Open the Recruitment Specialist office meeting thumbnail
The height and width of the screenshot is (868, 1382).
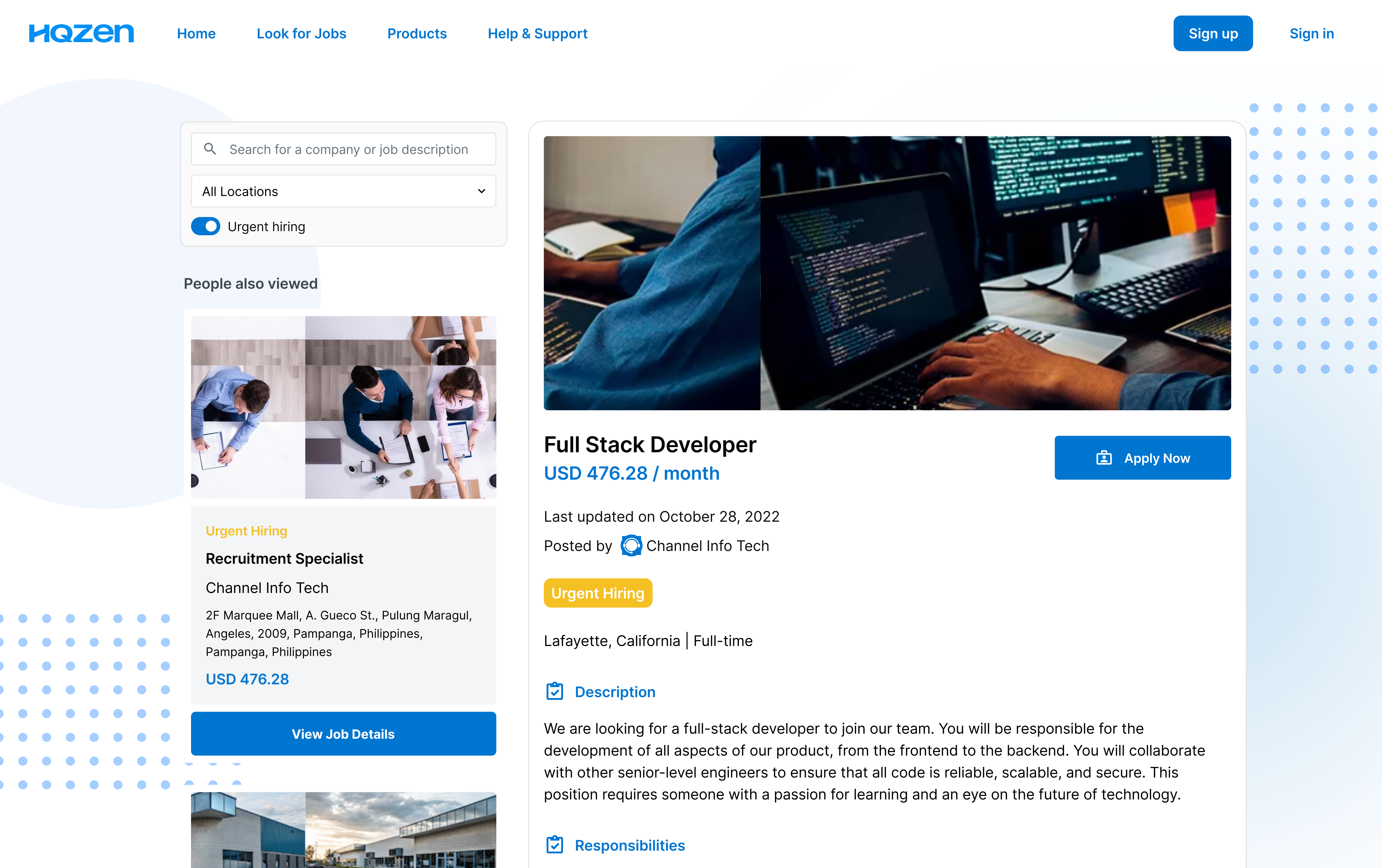coord(343,407)
